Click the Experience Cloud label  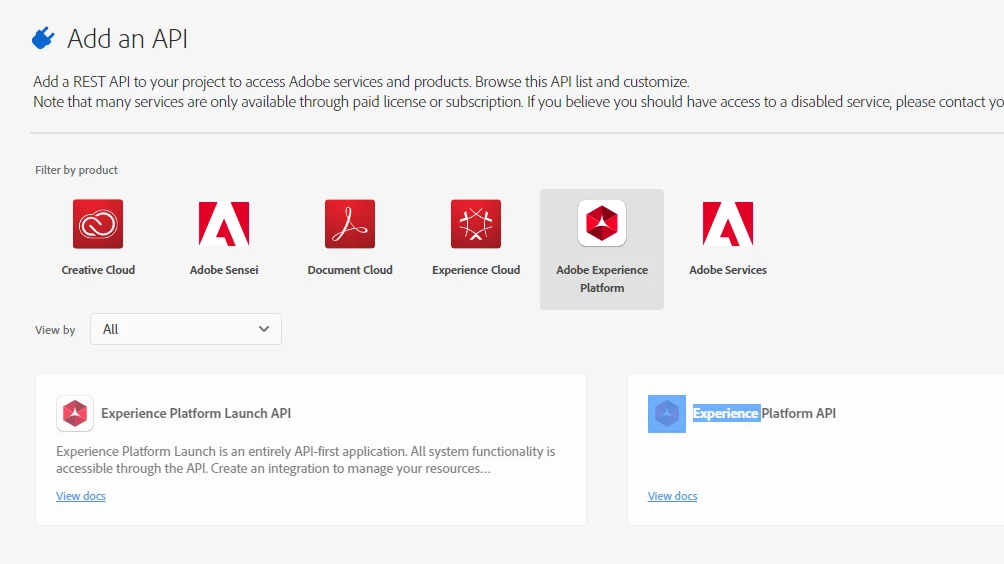coord(476,270)
